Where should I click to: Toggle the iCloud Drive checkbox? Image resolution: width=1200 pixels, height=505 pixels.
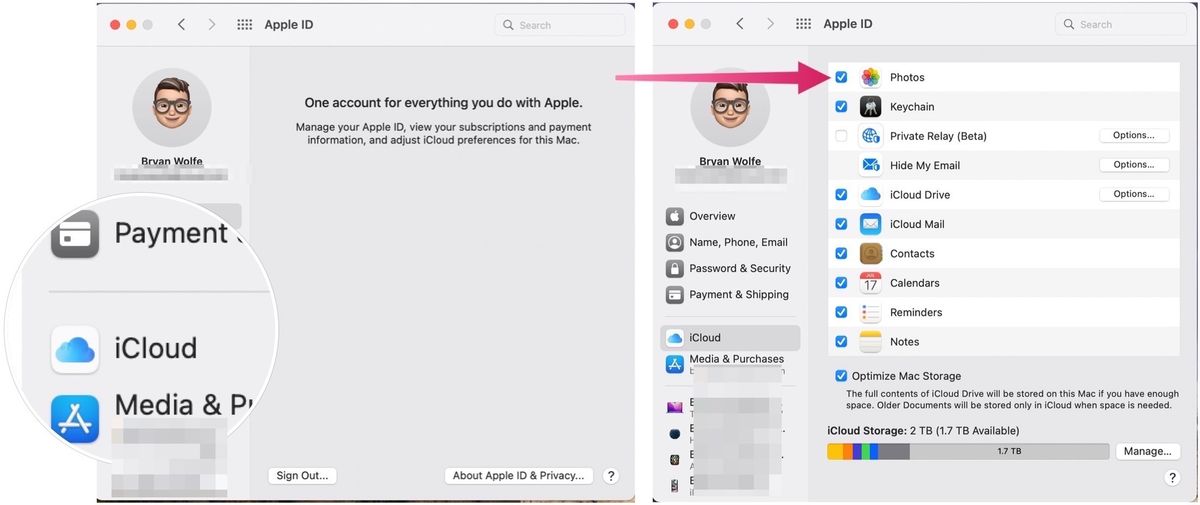841,195
